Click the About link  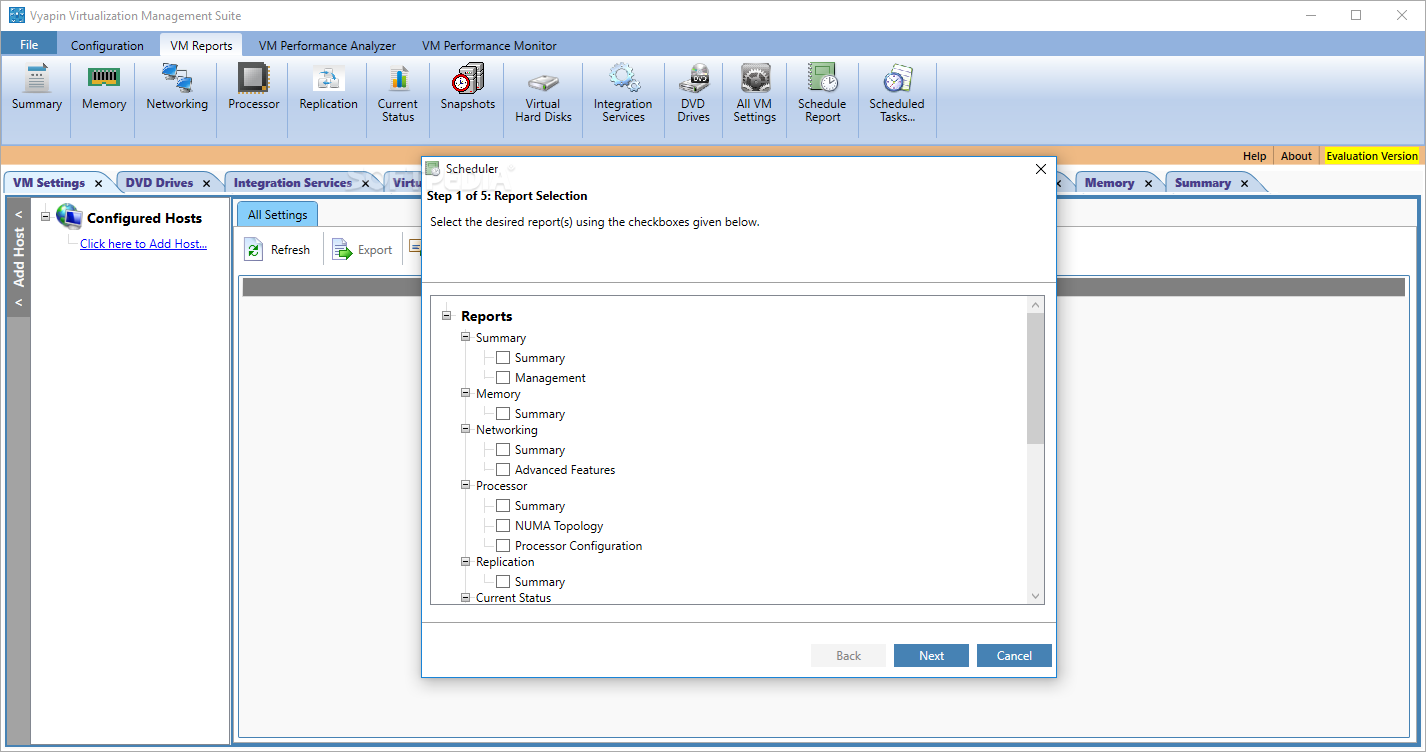click(1296, 156)
